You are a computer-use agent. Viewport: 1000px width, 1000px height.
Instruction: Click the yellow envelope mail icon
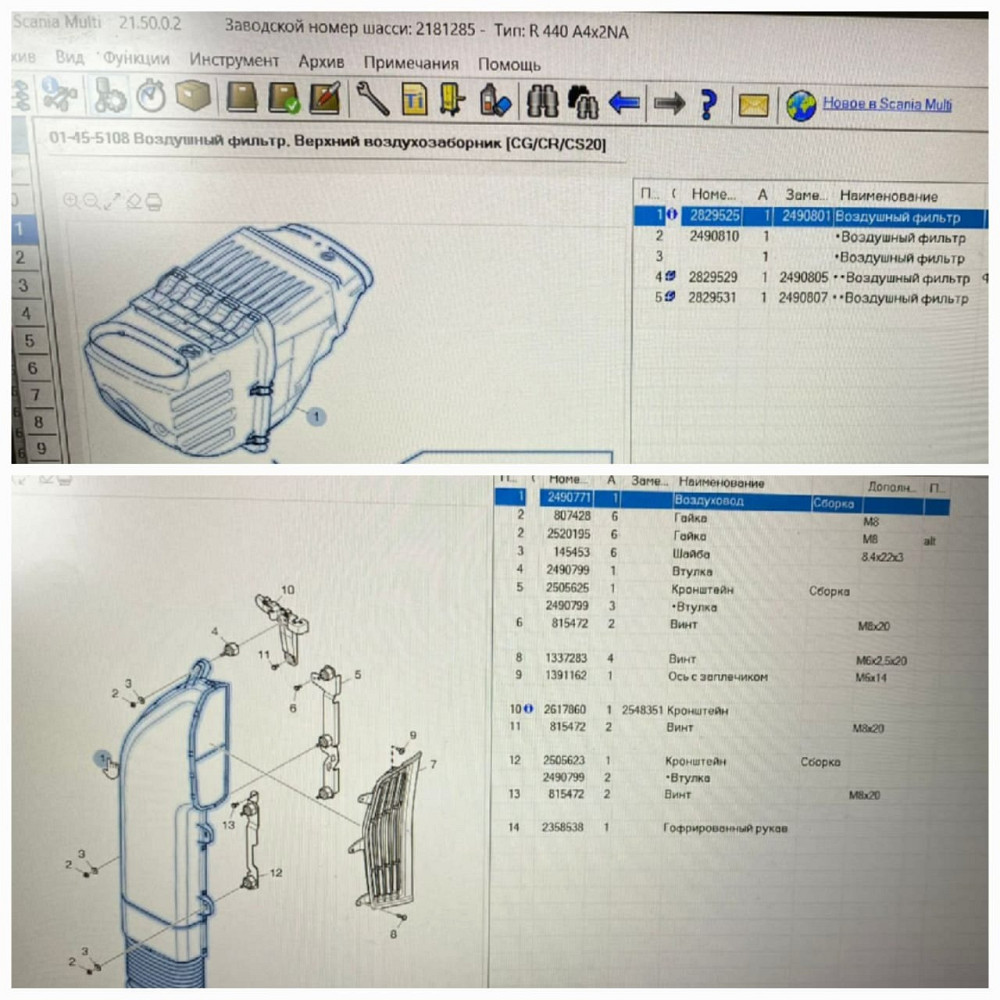(x=753, y=104)
